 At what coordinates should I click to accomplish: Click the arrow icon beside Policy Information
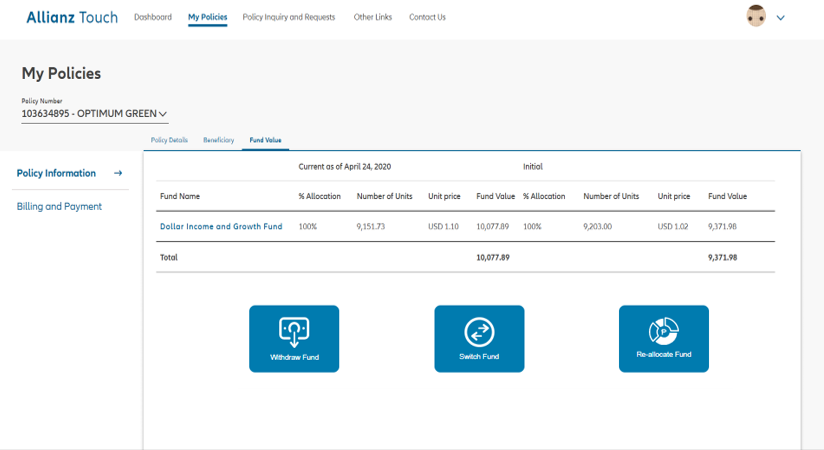point(118,173)
